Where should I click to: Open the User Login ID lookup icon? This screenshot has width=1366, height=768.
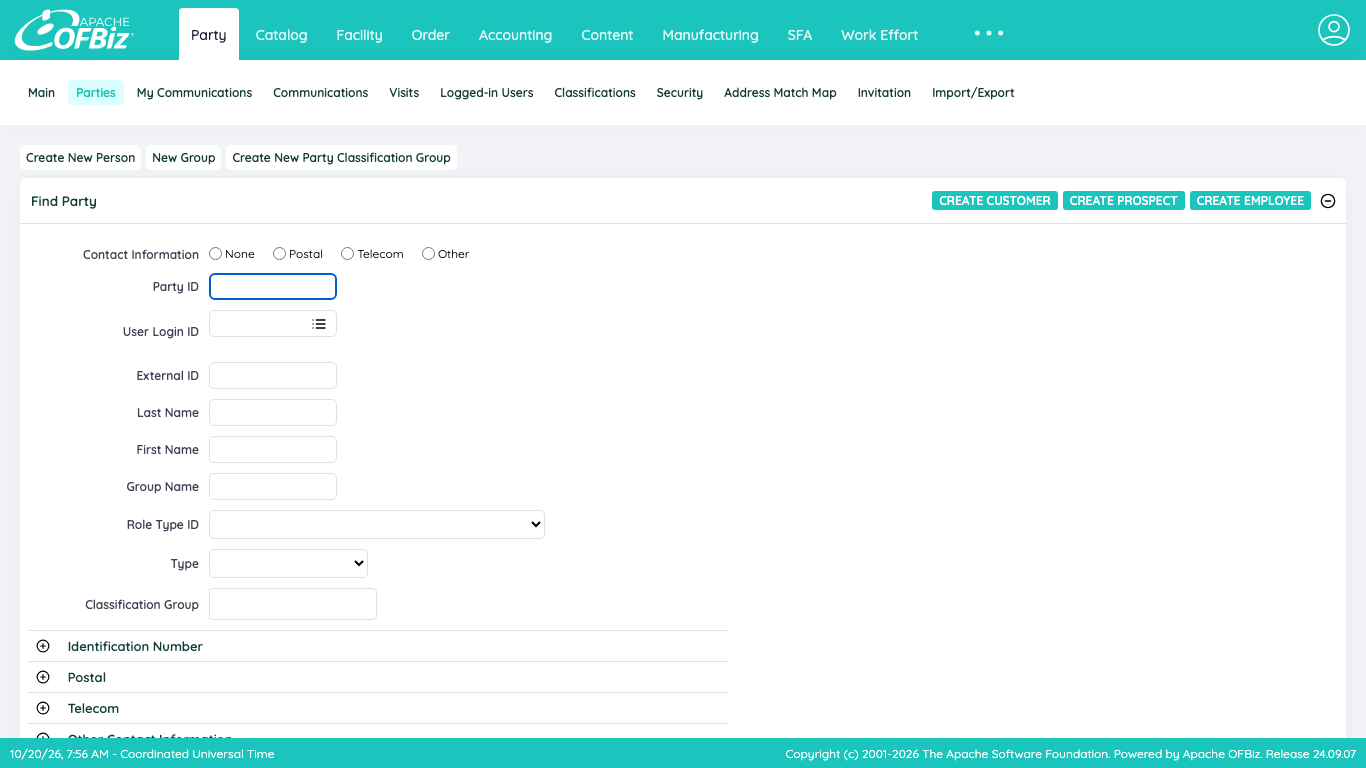click(x=319, y=324)
